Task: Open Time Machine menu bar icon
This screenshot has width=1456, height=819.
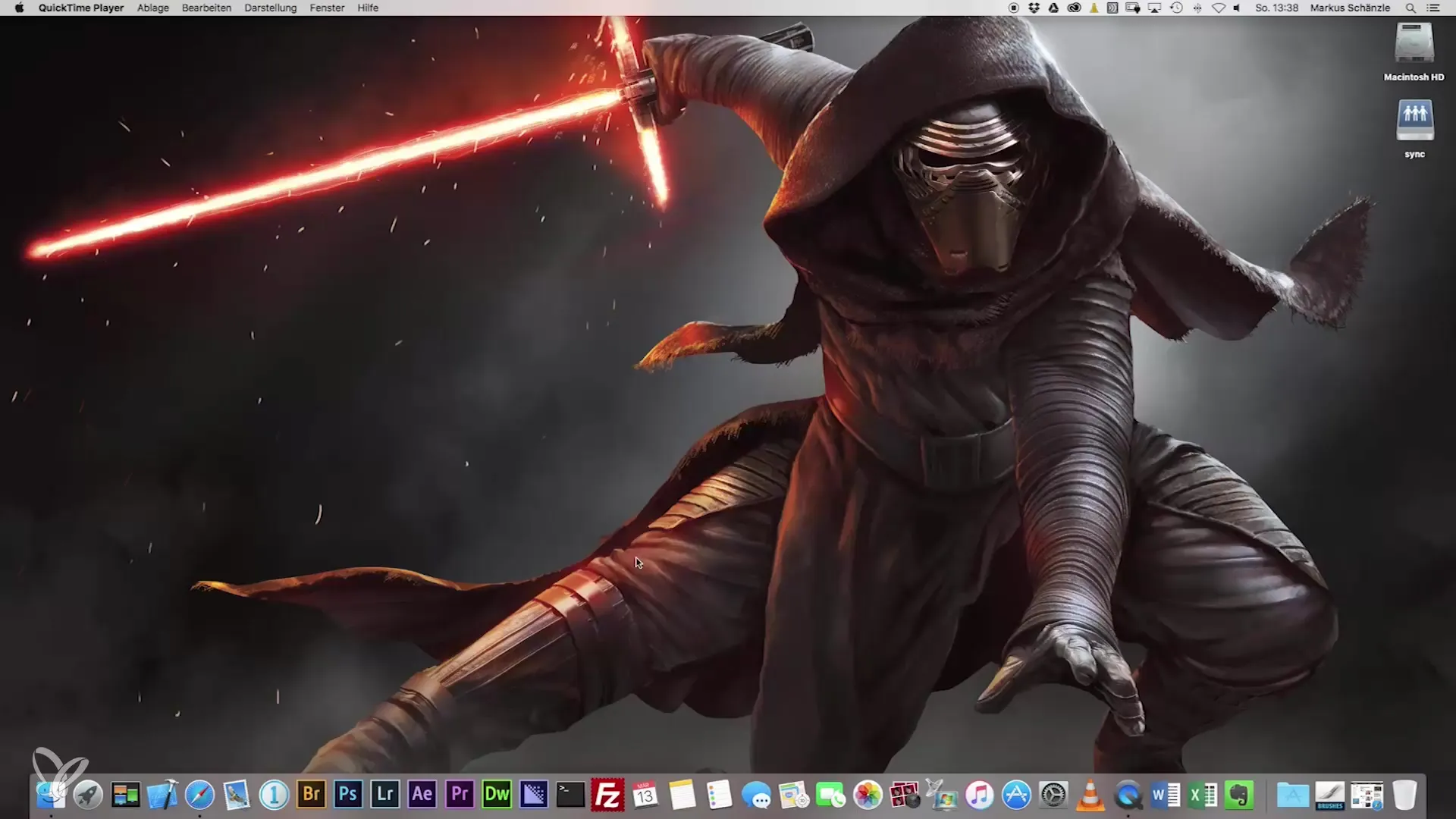Action: point(1176,8)
